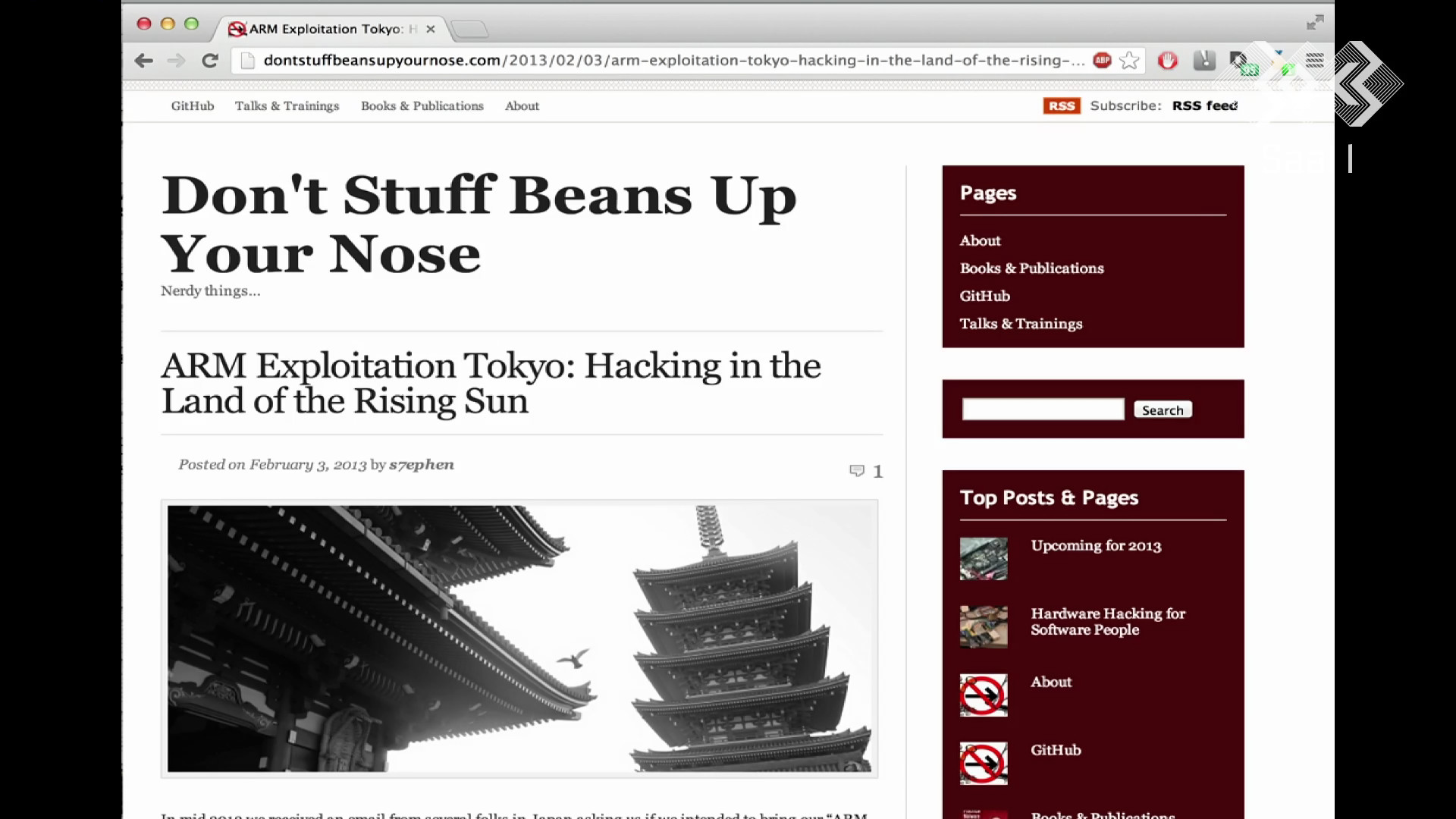Open About link in Top Posts & Pages
This screenshot has width=1456, height=819.
click(1051, 682)
